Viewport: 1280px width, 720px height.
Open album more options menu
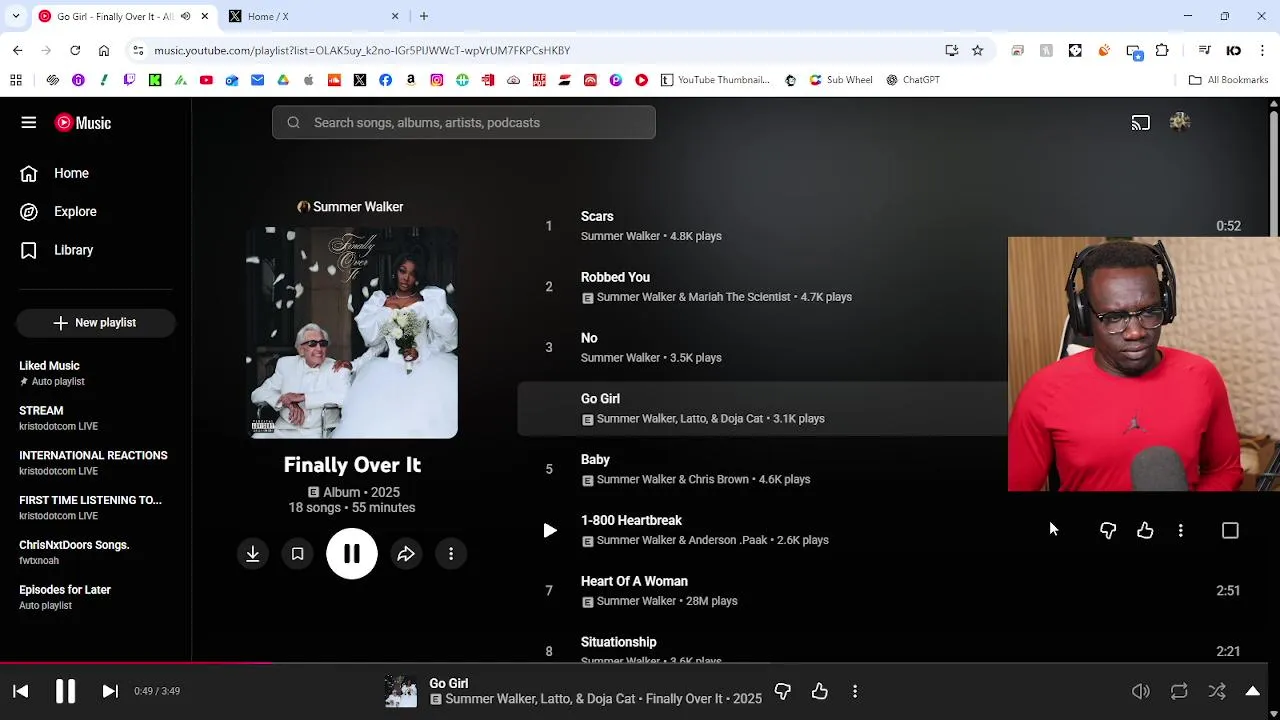pyautogui.click(x=451, y=554)
